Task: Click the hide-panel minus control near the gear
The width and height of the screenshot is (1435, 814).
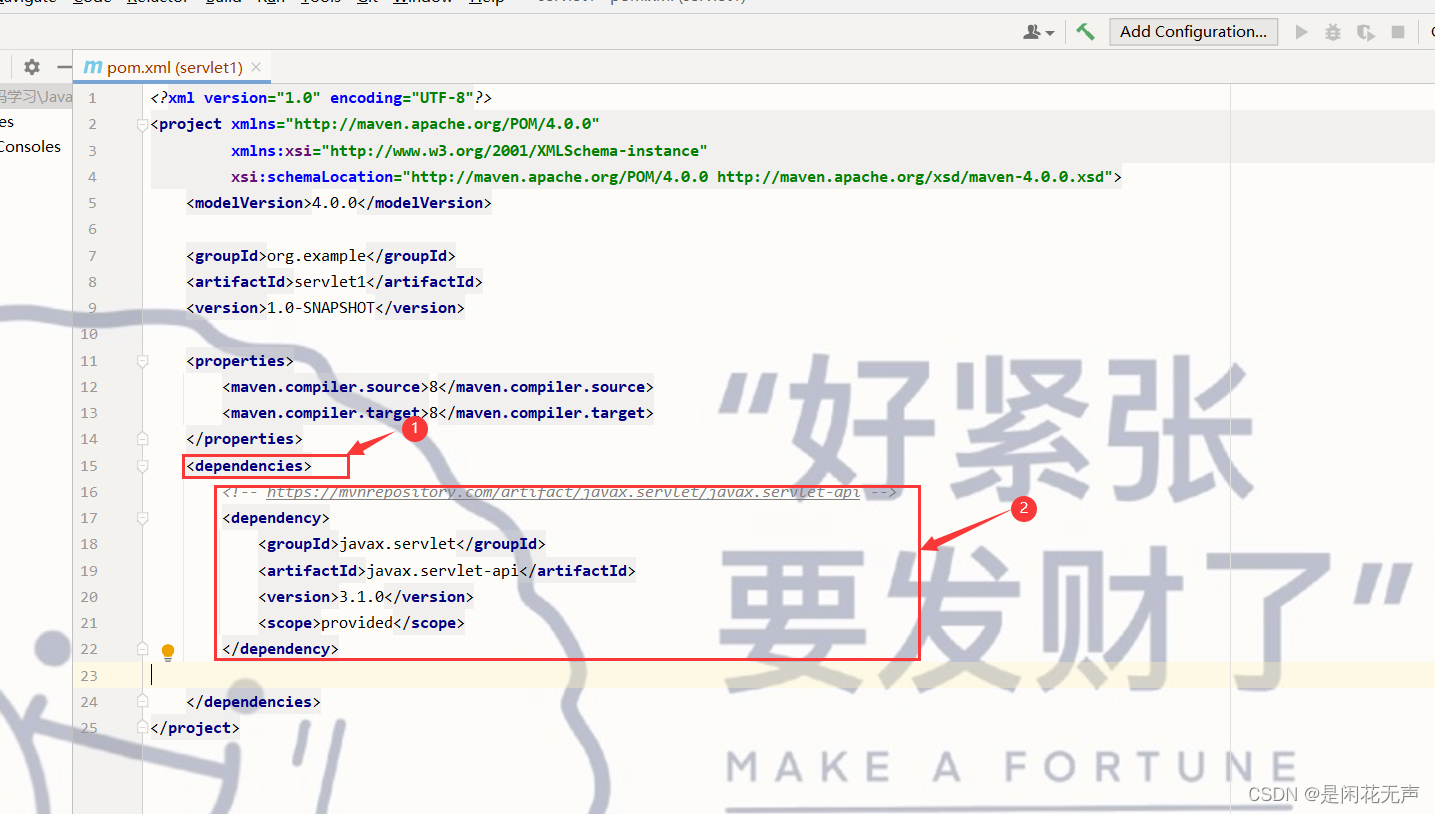Action: coord(62,66)
